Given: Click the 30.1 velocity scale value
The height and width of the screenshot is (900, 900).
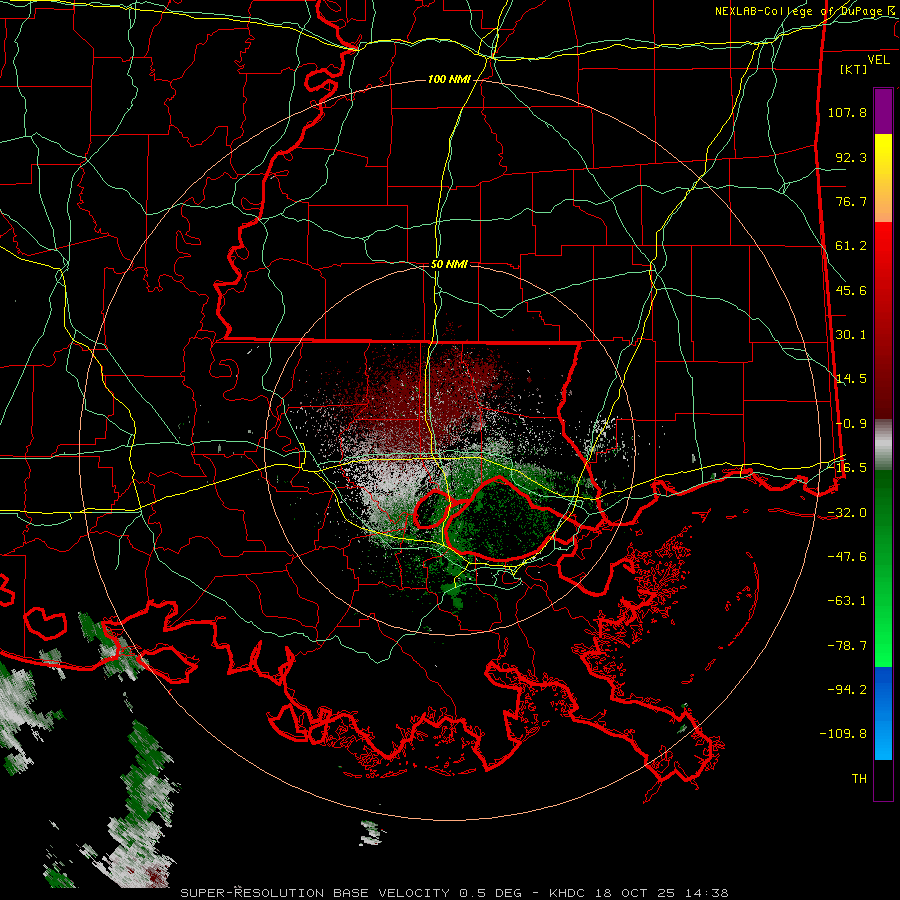Looking at the screenshot, I should pyautogui.click(x=851, y=335).
